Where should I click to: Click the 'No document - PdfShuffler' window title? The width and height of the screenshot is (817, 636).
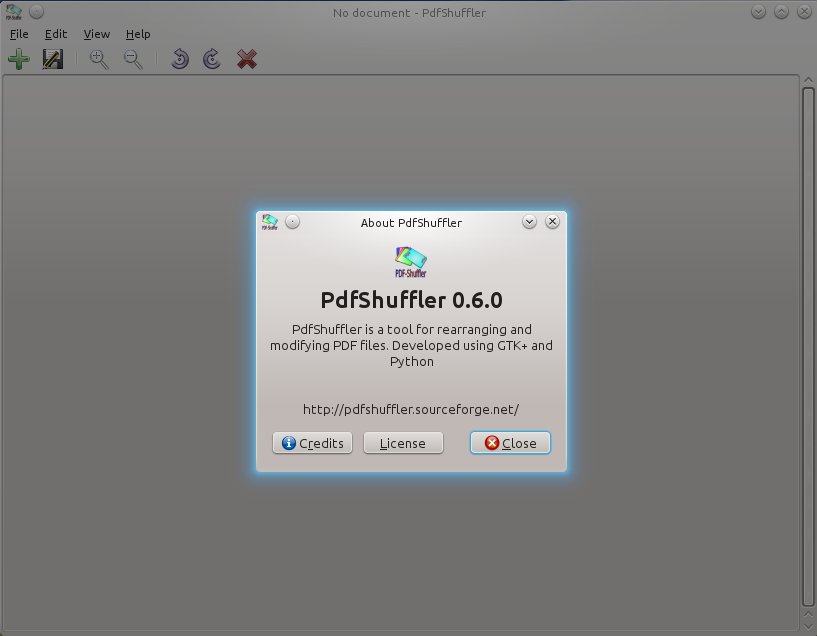[409, 13]
